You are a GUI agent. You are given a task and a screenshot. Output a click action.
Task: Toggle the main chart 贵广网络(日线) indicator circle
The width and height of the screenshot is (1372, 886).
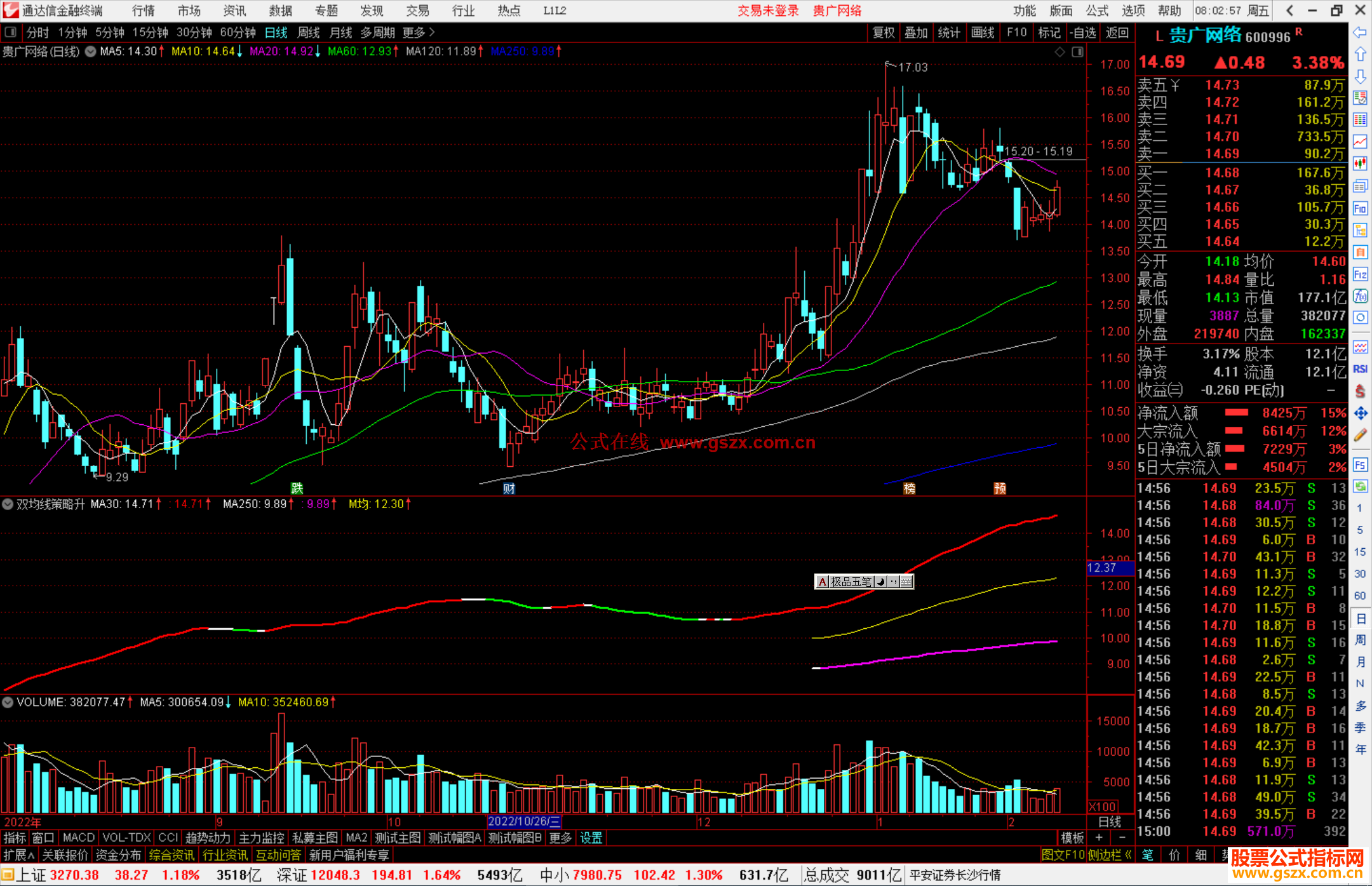click(91, 52)
